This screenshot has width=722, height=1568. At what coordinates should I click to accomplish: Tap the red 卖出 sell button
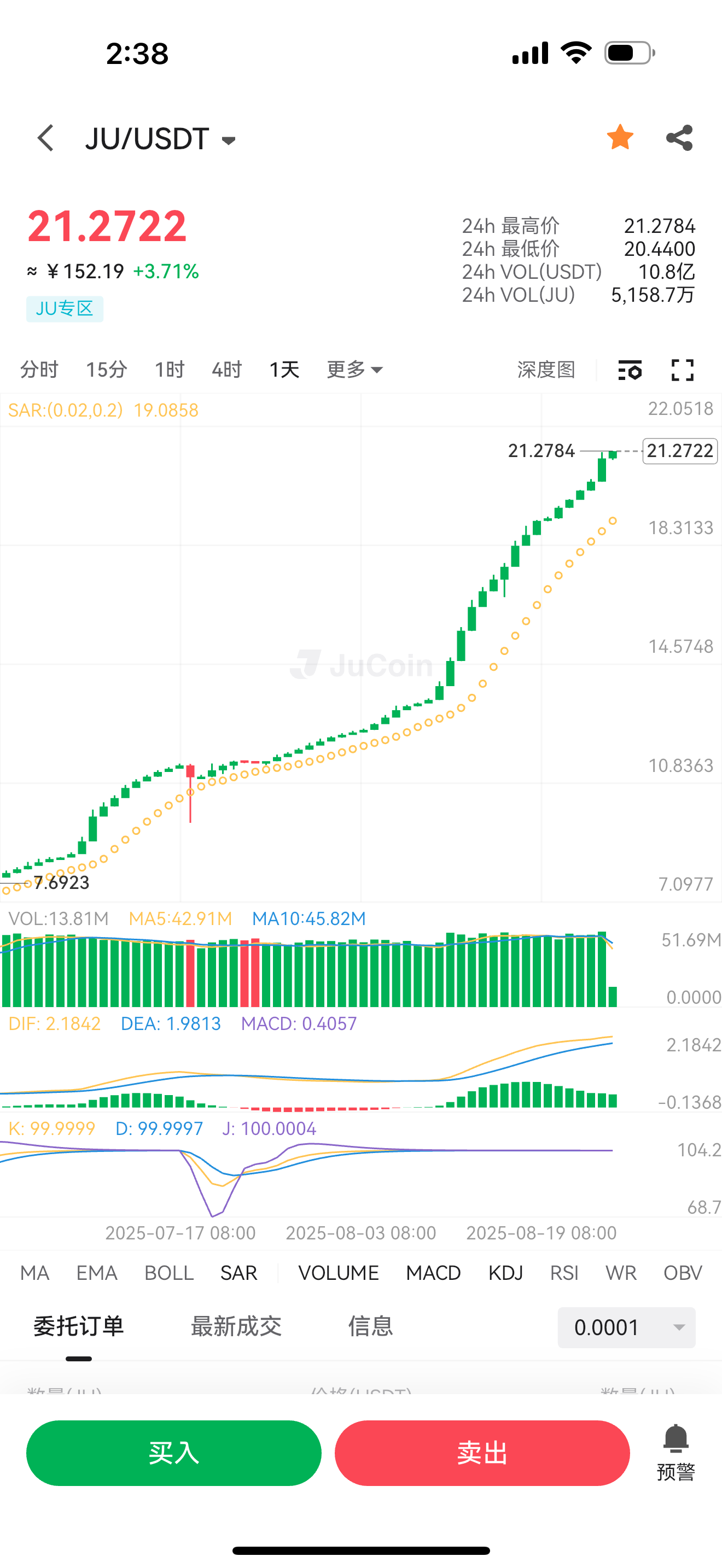482,1453
